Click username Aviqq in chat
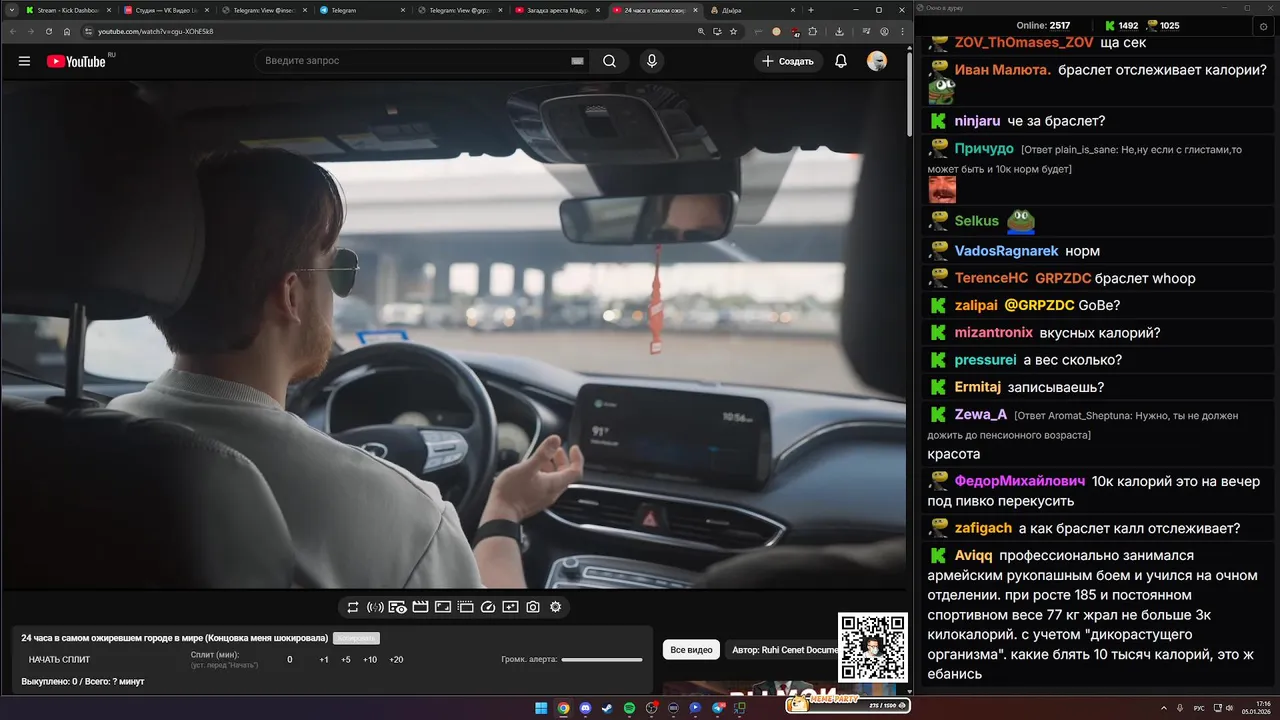The width and height of the screenshot is (1280, 720). pyautogui.click(x=974, y=555)
